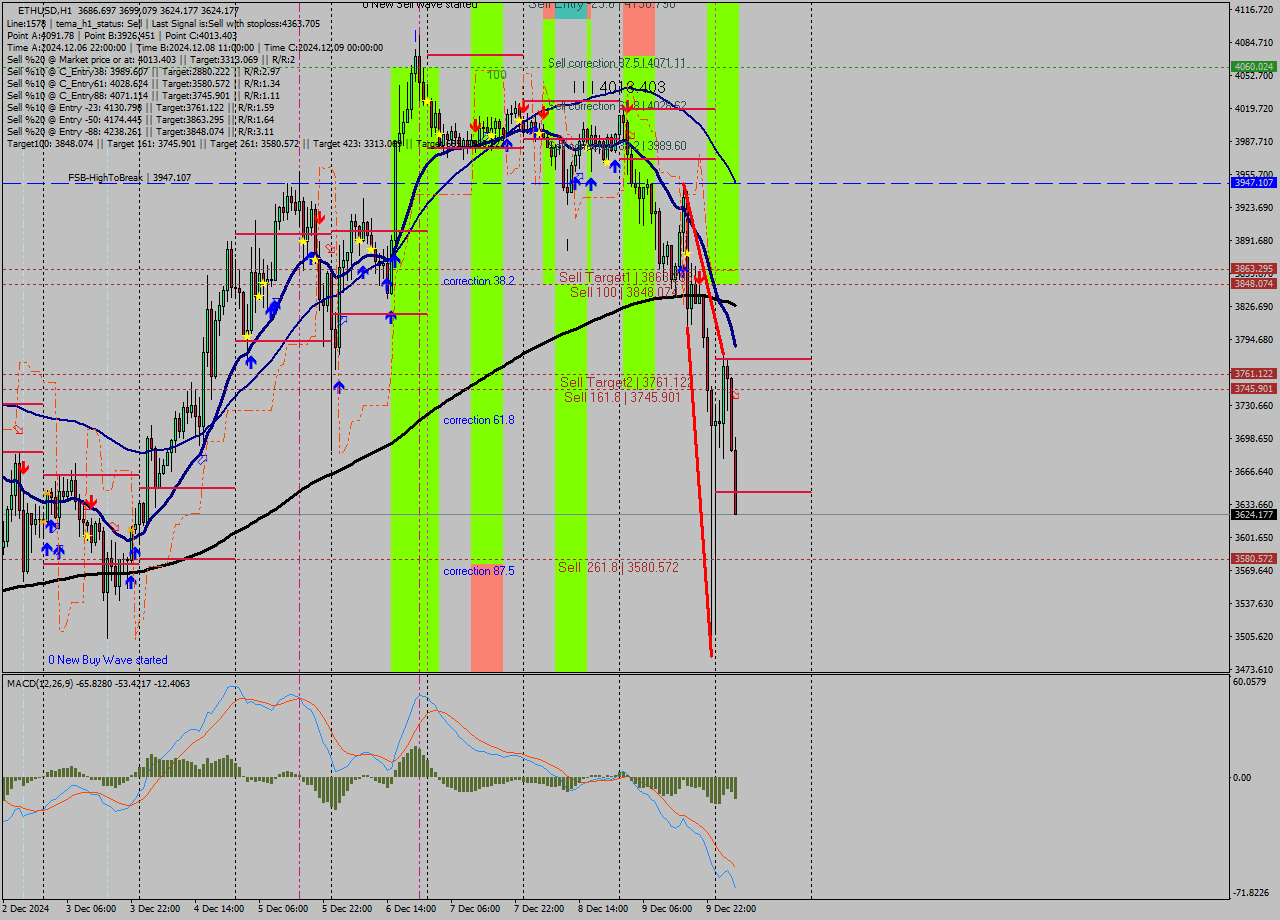1280x920 pixels.
Task: Click a blue up arrow beneath the 5 Dec 22:00 candles
Action: (x=339, y=387)
